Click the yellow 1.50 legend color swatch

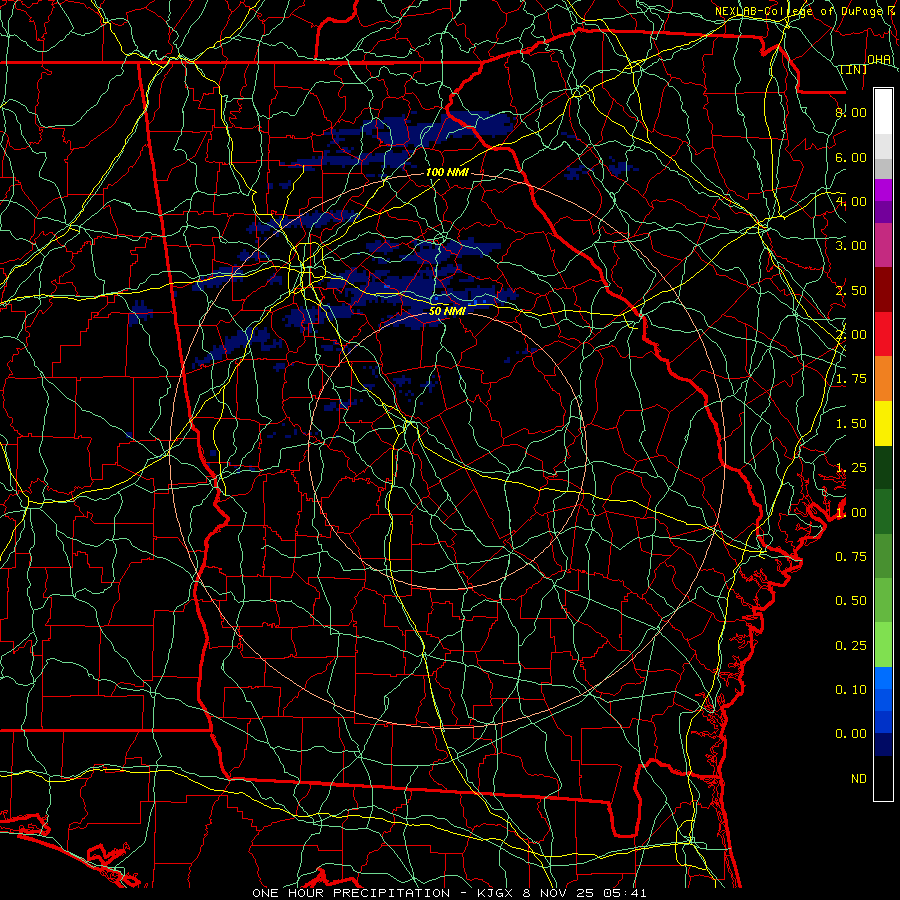(883, 423)
